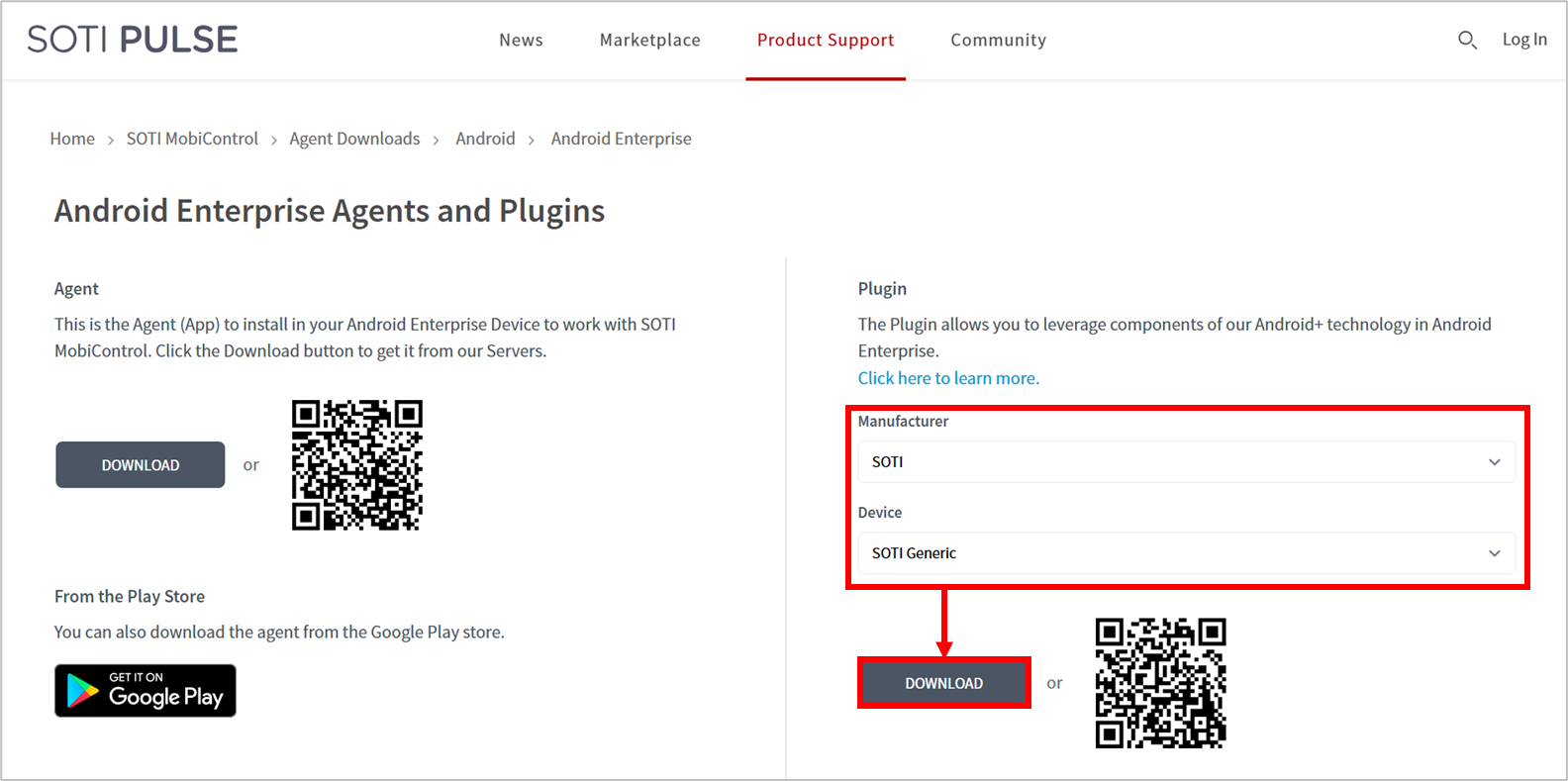Click the Plugin download QR code
Viewport: 1568px width, 781px height.
[x=1161, y=683]
